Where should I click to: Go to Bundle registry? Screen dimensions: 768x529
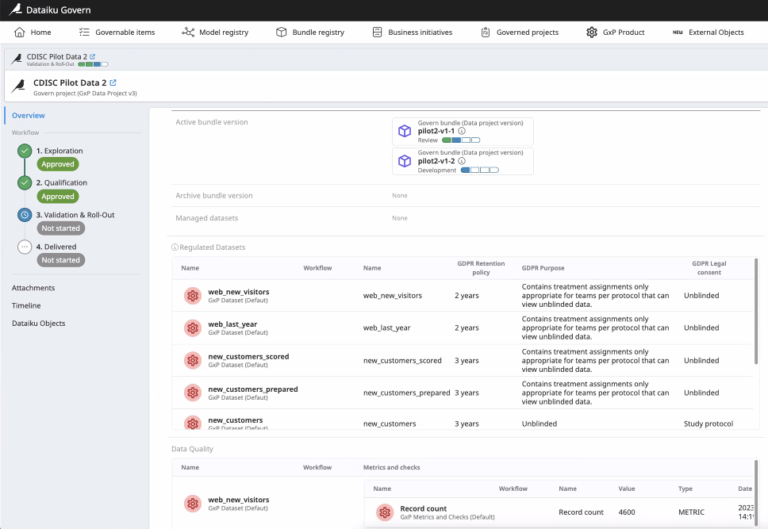[x=310, y=32]
